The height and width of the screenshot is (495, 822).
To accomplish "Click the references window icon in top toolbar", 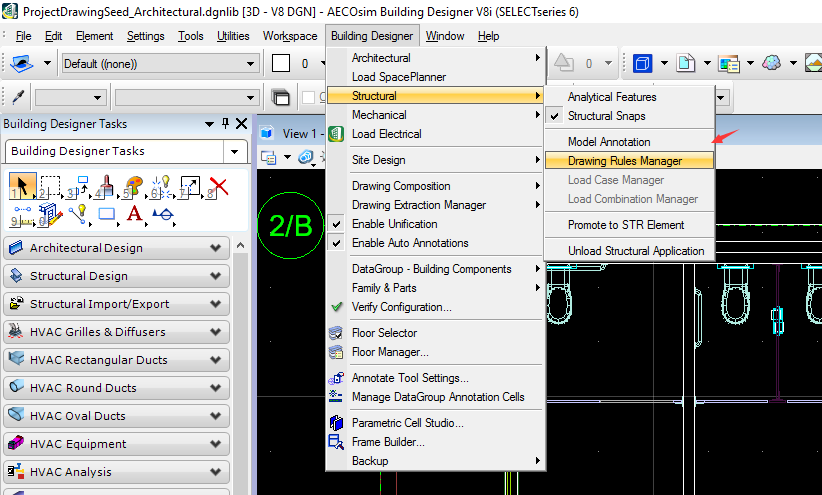I will (x=729, y=63).
